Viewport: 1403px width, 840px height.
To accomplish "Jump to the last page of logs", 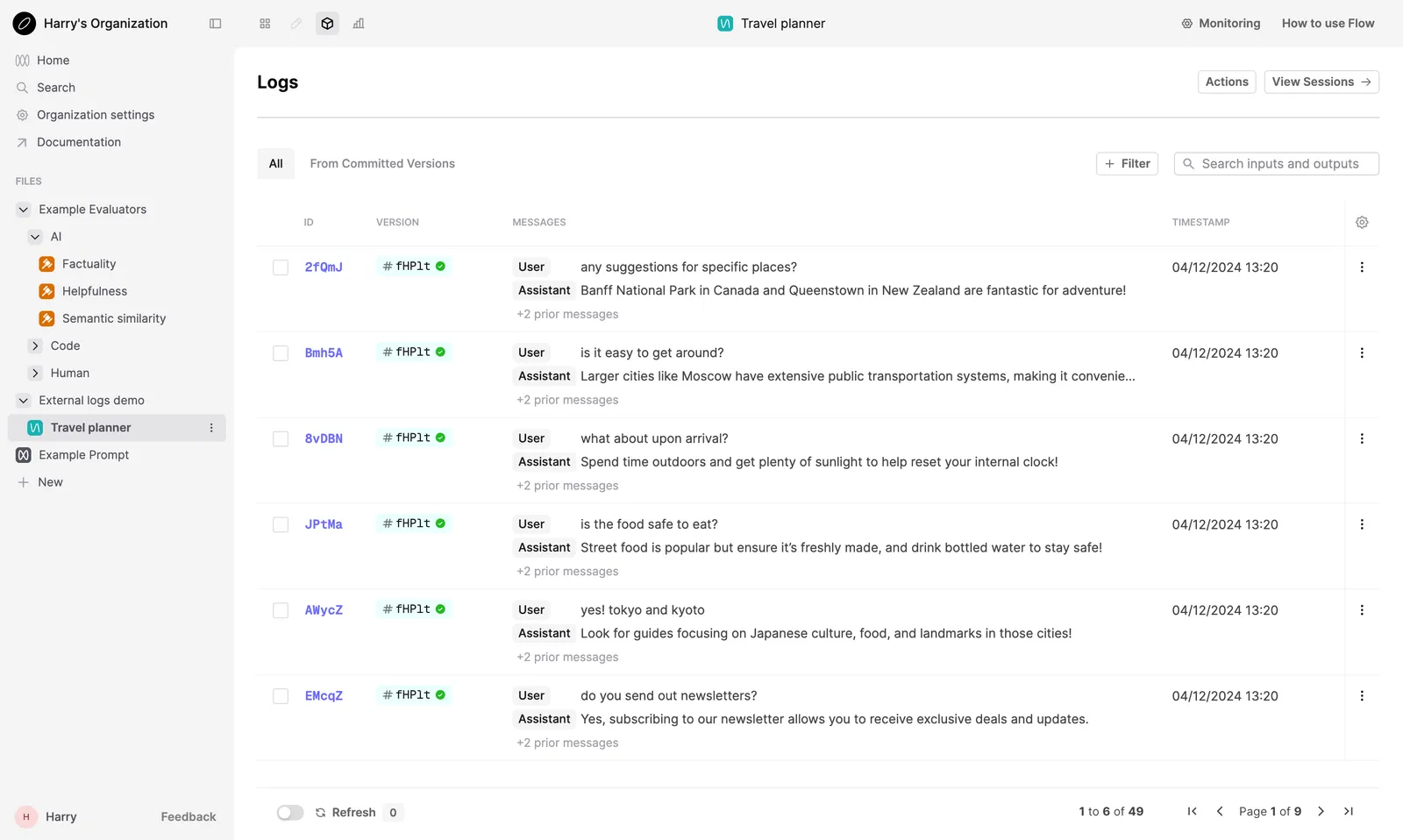I will [1349, 812].
